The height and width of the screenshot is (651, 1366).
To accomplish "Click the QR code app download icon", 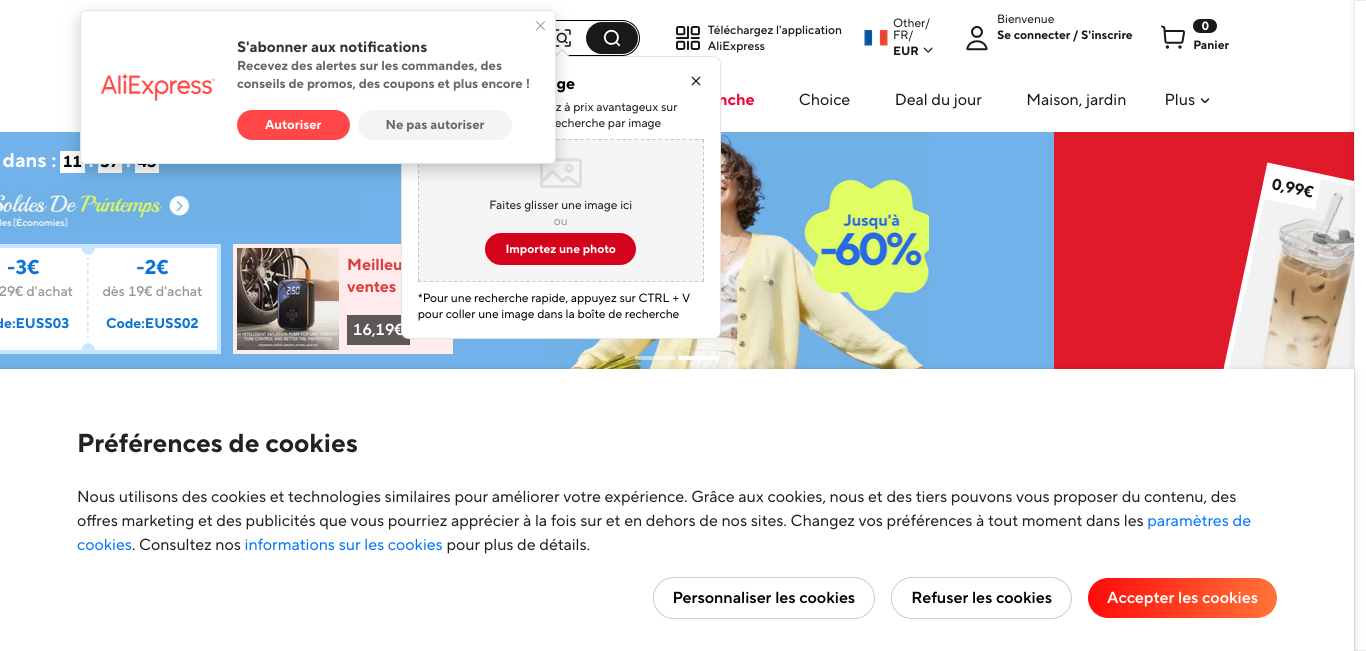I will 688,38.
